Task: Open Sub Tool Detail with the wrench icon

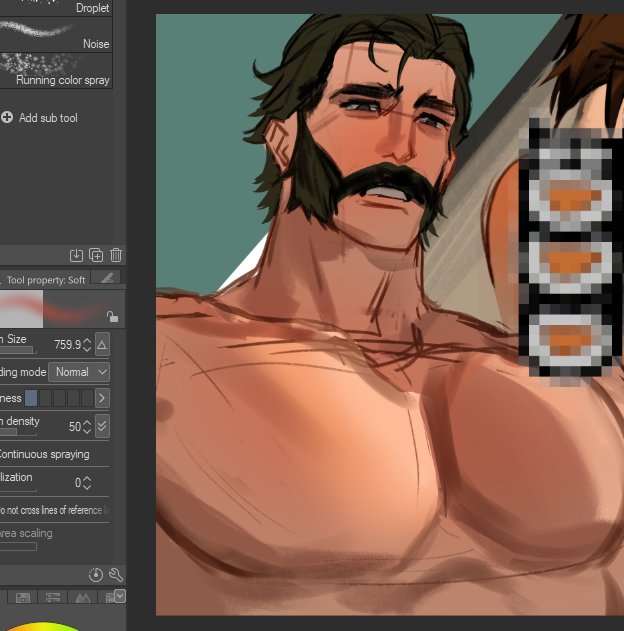Action: coord(116,575)
